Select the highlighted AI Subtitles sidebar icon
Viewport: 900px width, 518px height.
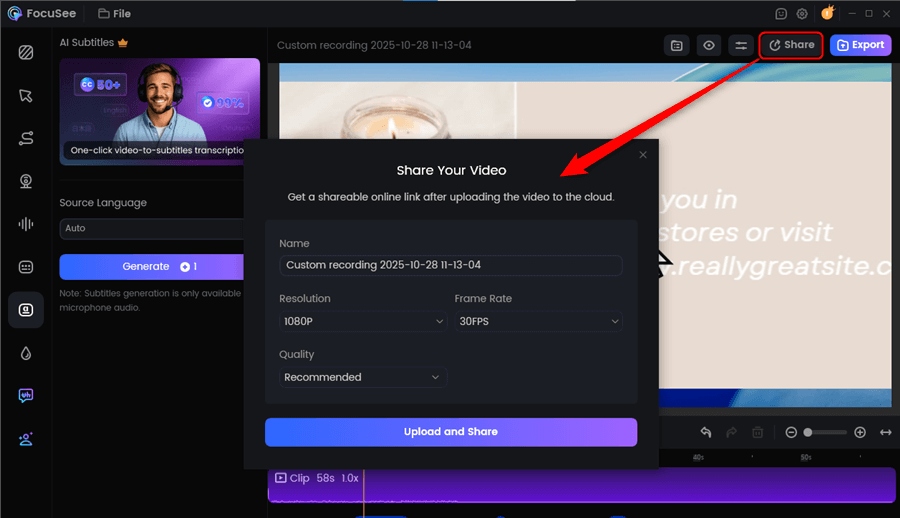point(26,310)
